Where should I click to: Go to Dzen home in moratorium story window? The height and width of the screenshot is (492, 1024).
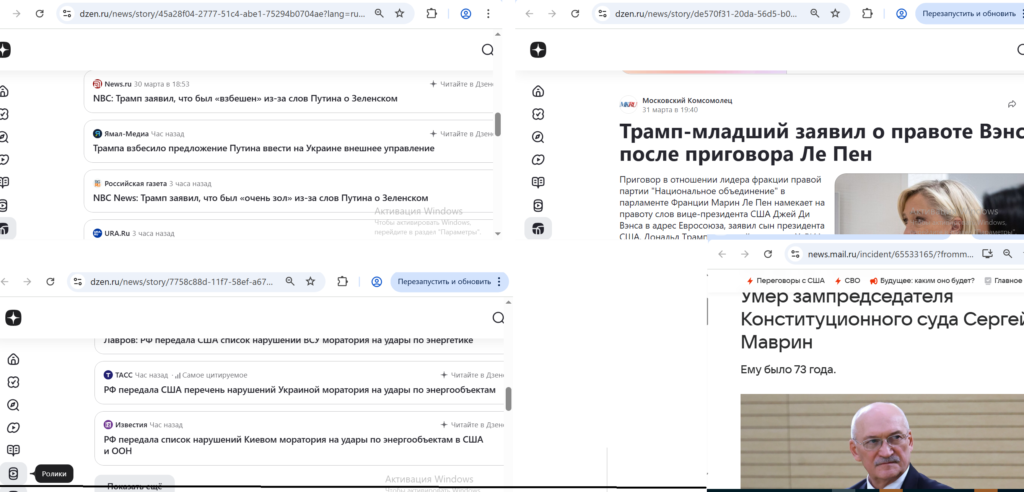point(13,359)
